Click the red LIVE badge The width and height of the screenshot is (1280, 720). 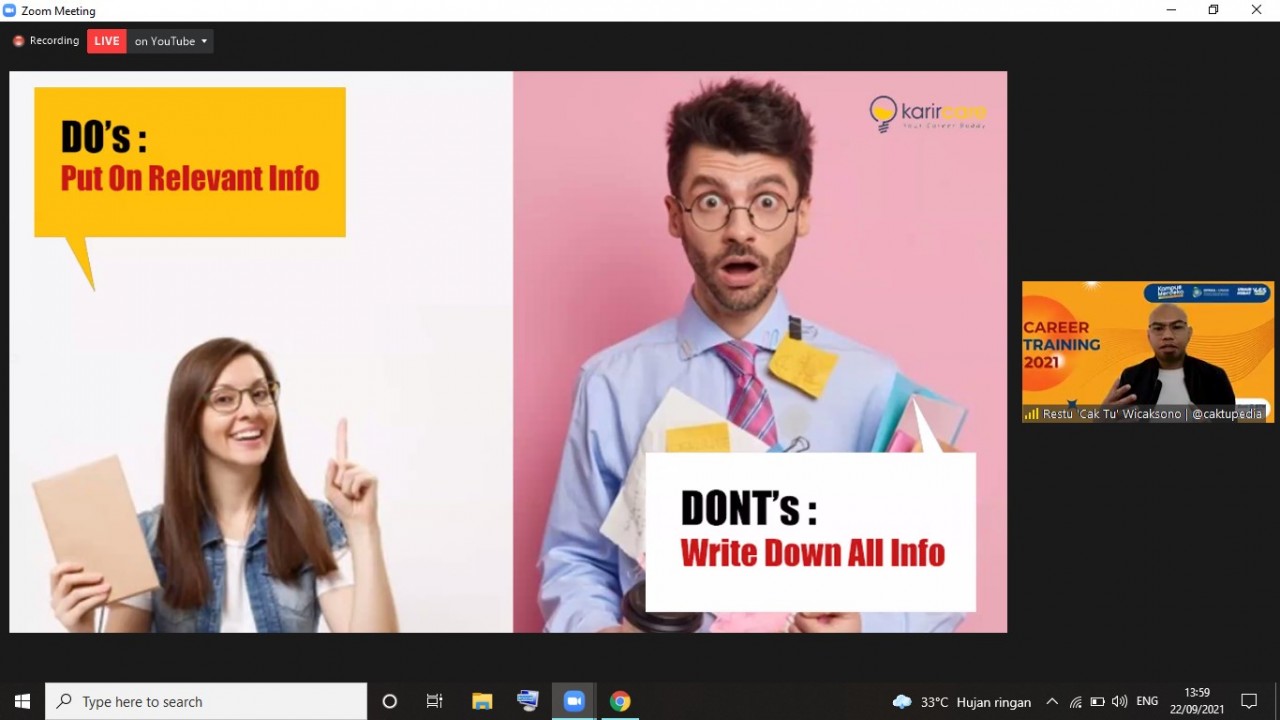[x=106, y=41]
